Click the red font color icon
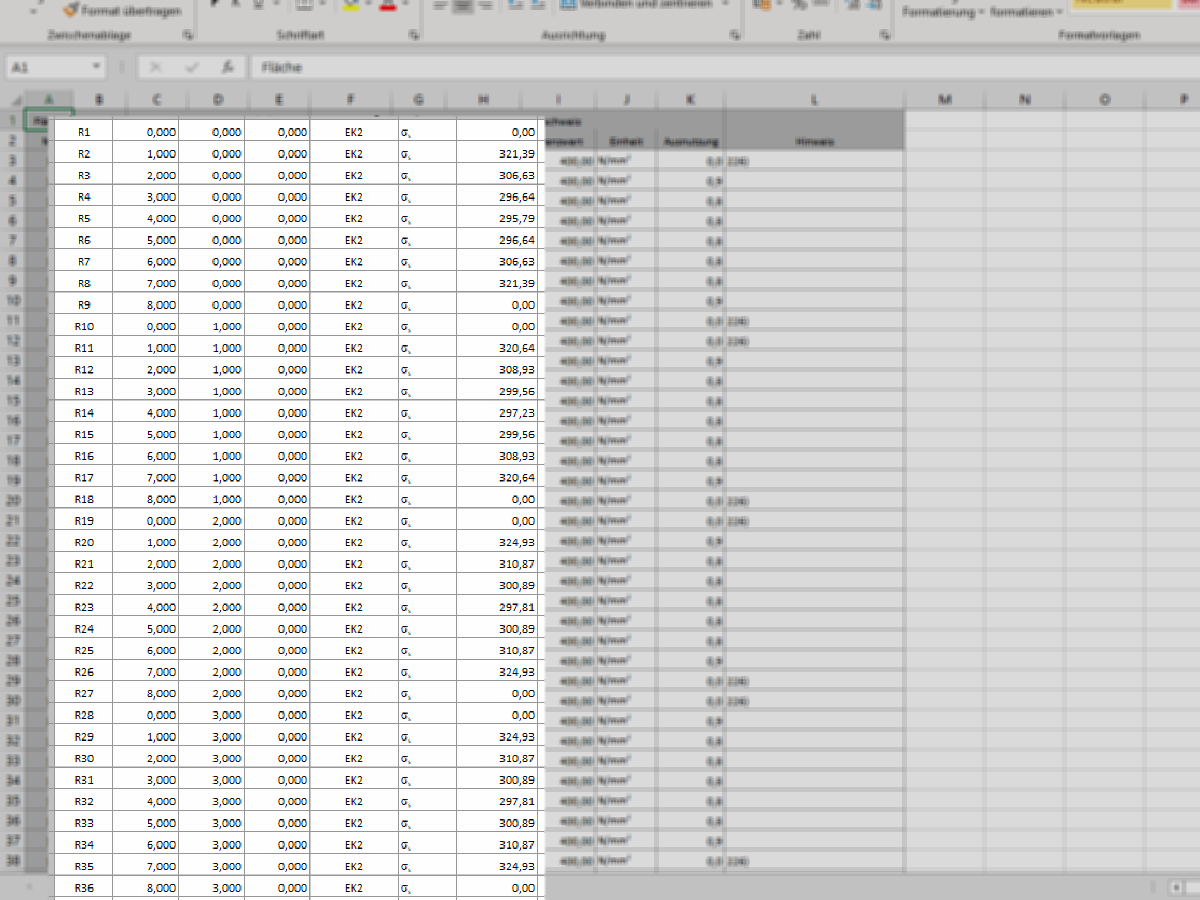Screen dimensions: 1200x900 coord(387,5)
